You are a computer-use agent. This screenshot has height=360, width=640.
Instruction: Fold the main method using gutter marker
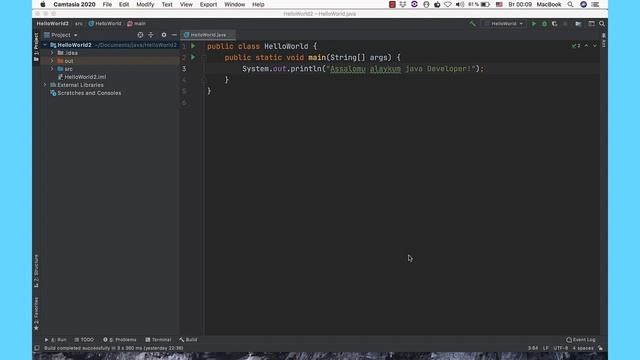204,58
